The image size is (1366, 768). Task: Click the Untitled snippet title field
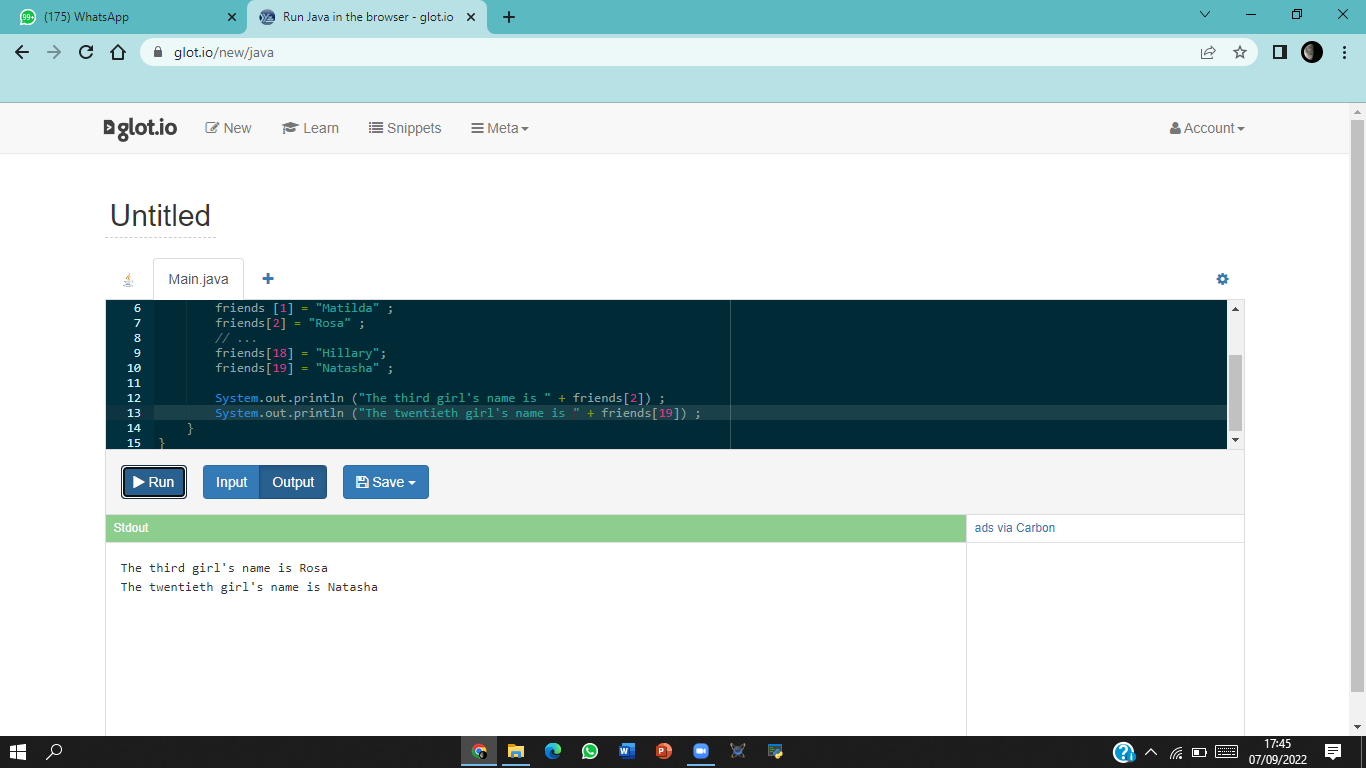click(x=160, y=216)
